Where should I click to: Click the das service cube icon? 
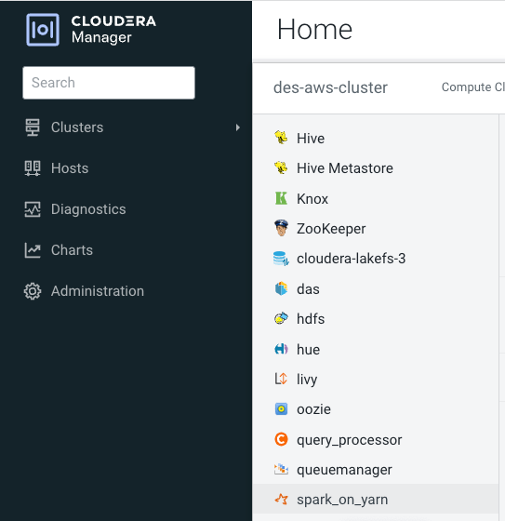281,289
